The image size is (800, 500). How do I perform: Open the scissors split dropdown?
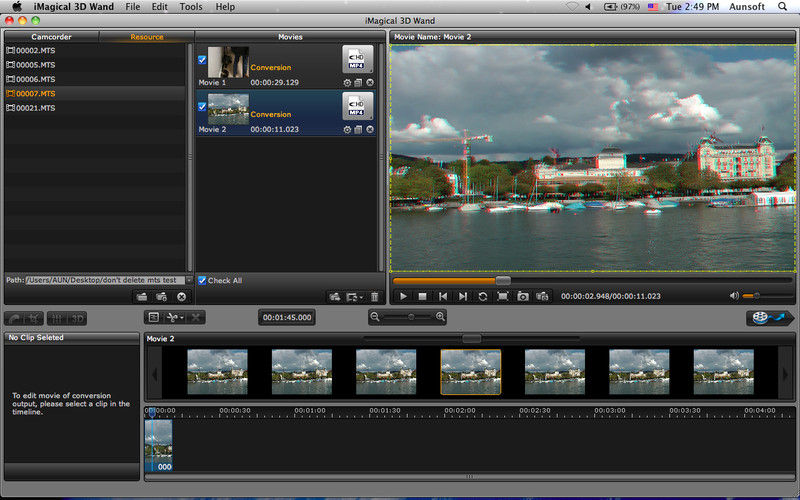[175, 317]
